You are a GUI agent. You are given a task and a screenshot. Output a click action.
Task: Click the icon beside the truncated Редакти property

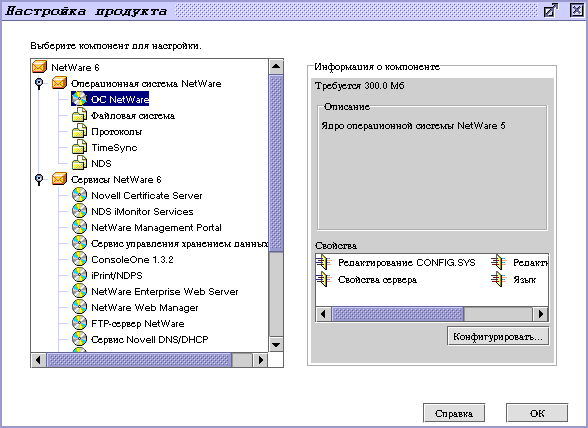point(498,262)
